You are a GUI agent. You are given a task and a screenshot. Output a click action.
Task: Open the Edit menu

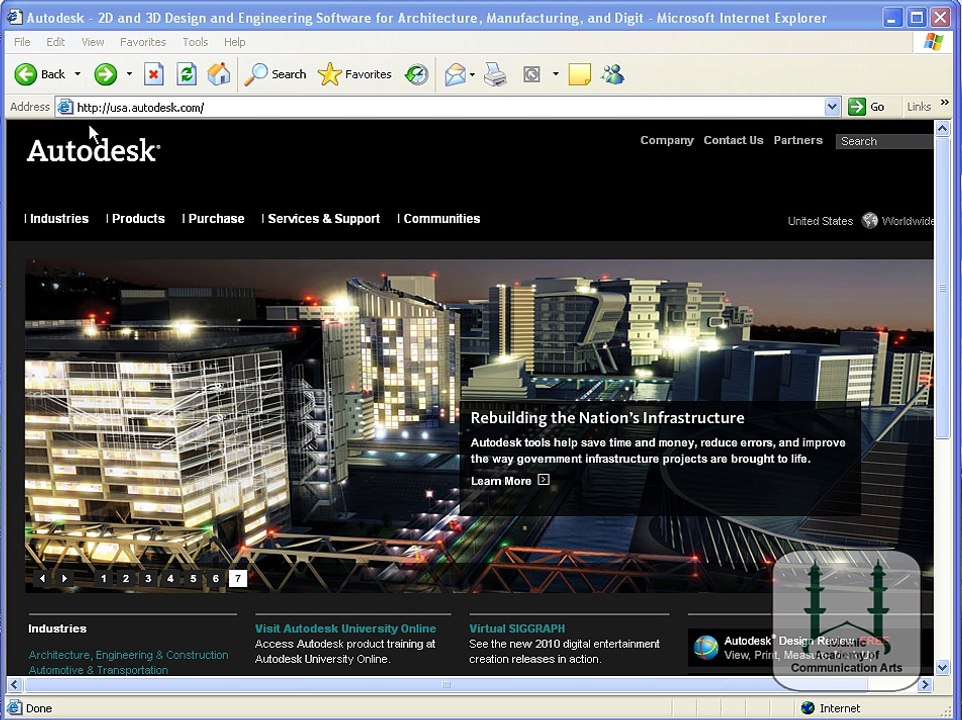[55, 42]
